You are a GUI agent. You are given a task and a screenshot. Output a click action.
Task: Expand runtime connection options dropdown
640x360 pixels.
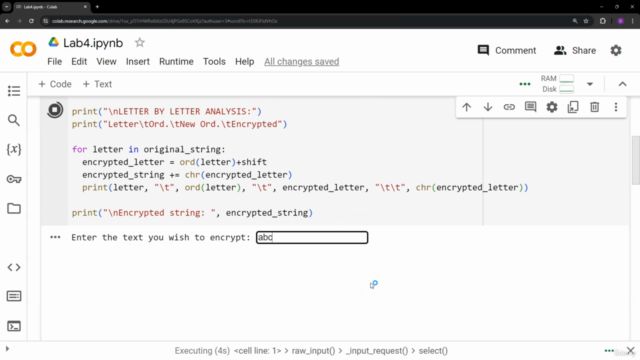pyautogui.click(x=590, y=84)
